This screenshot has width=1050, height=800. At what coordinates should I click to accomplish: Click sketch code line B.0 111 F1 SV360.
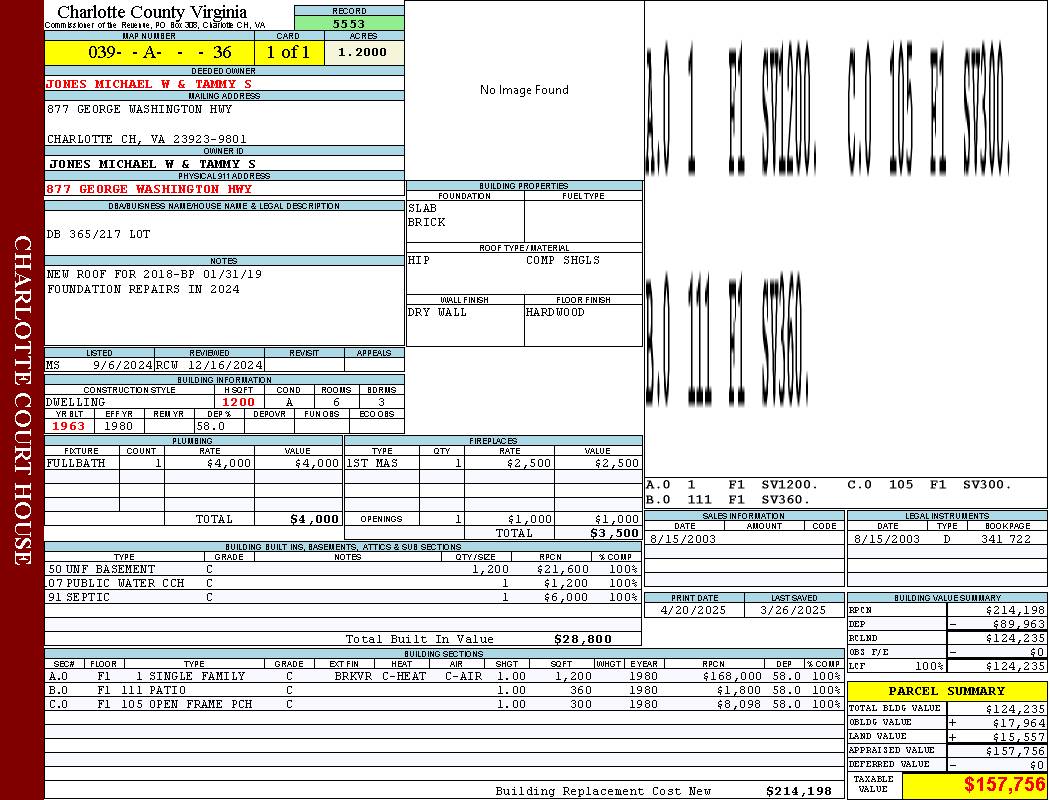tap(728, 499)
